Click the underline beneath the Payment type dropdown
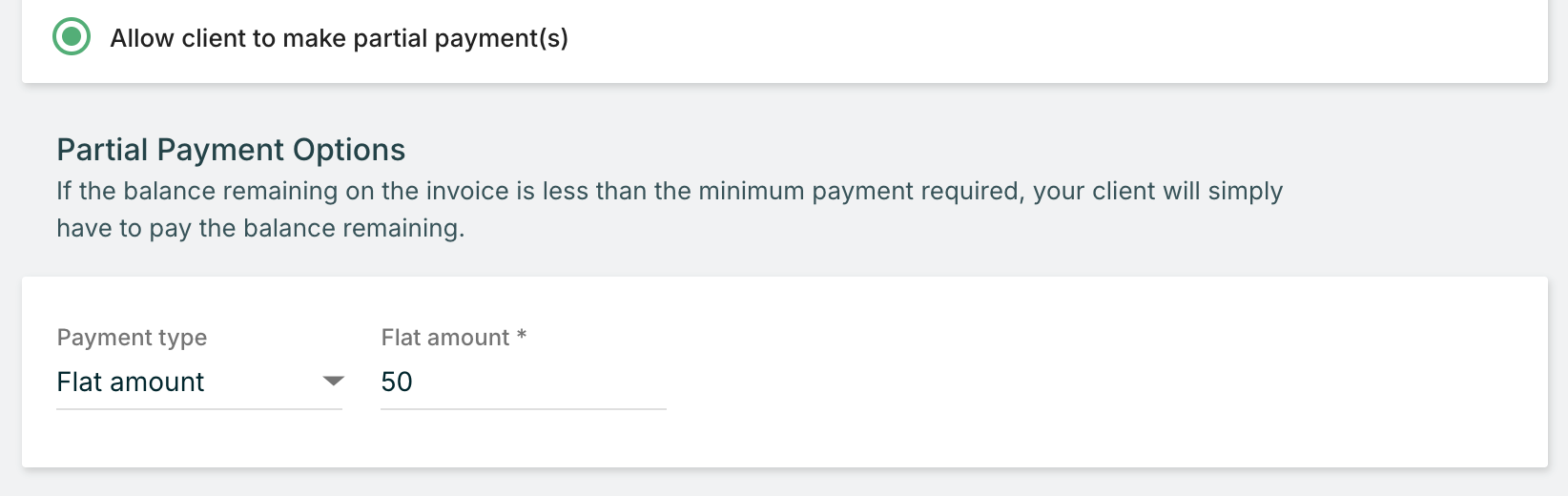 pos(199,409)
